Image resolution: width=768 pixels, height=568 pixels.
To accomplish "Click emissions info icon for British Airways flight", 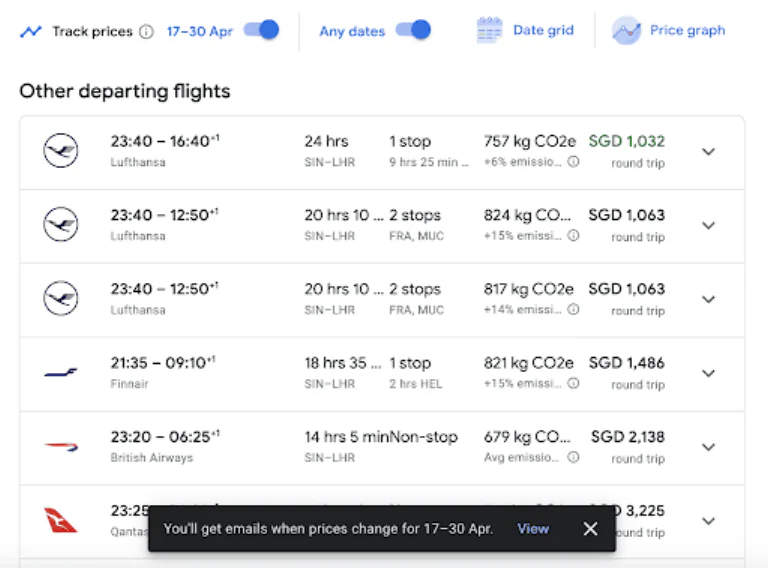I will [573, 458].
